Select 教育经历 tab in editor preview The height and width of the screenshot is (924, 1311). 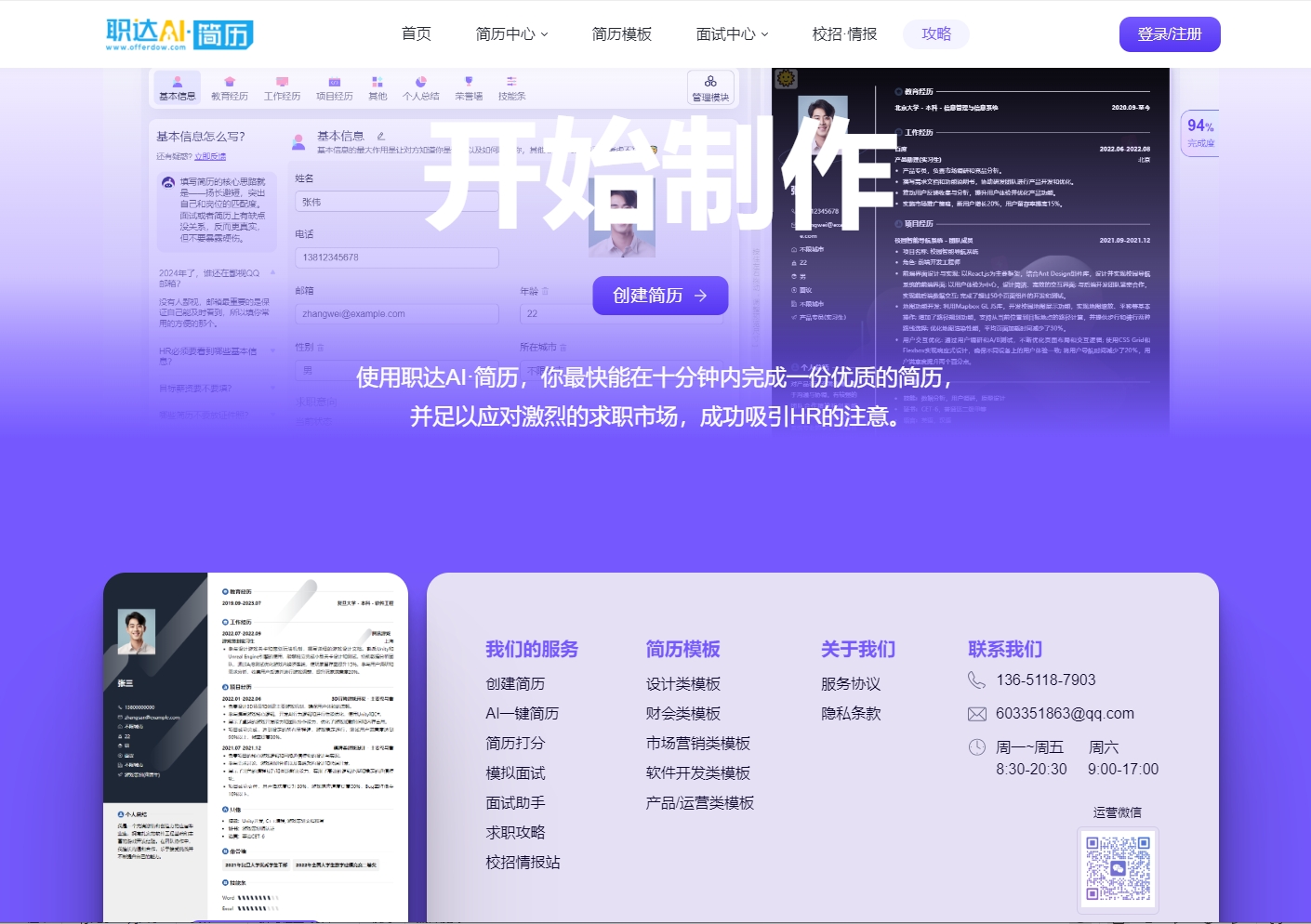pos(230,88)
